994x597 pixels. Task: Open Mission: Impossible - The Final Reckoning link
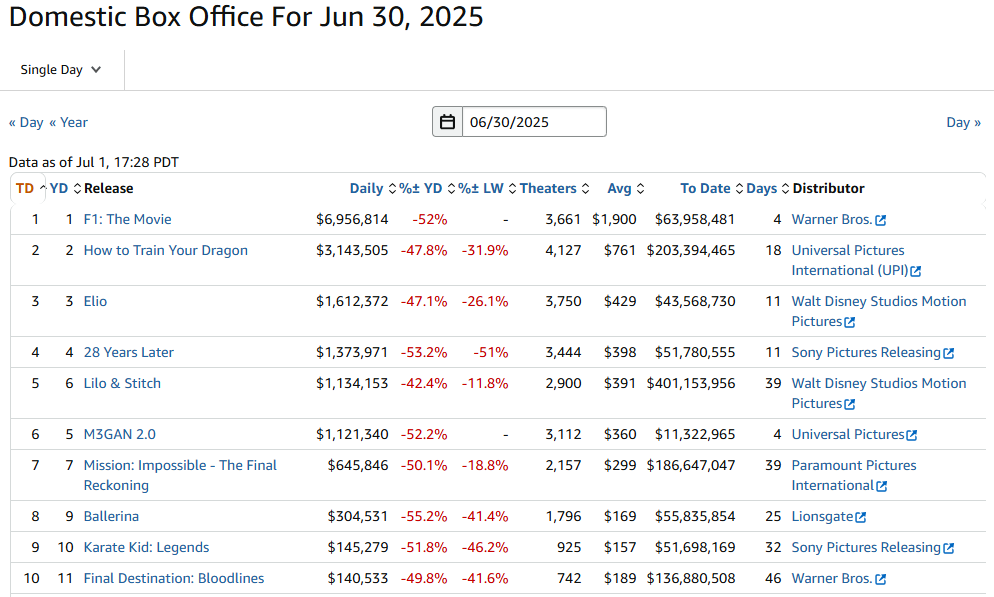[x=180, y=475]
